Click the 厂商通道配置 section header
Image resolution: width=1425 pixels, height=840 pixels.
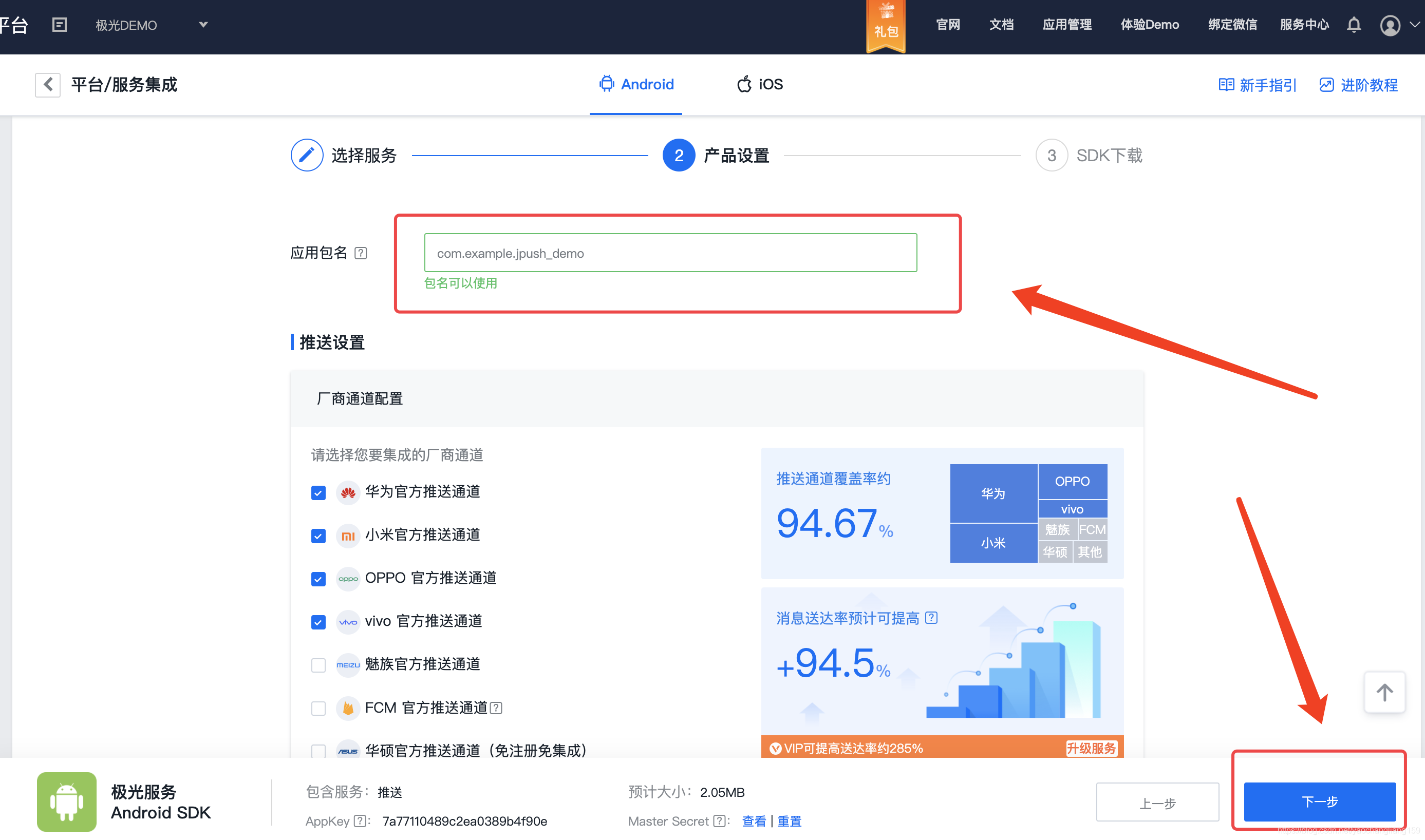717,399
